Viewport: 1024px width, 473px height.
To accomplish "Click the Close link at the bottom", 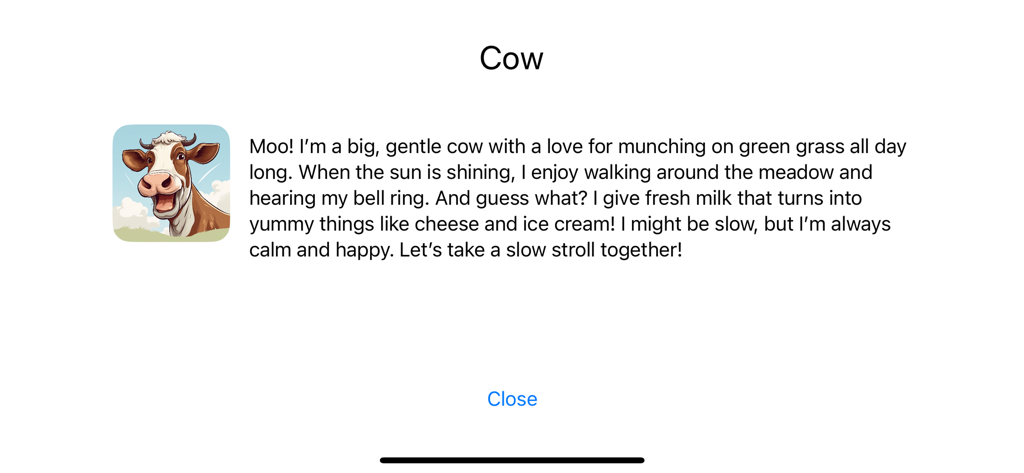I will 512,399.
